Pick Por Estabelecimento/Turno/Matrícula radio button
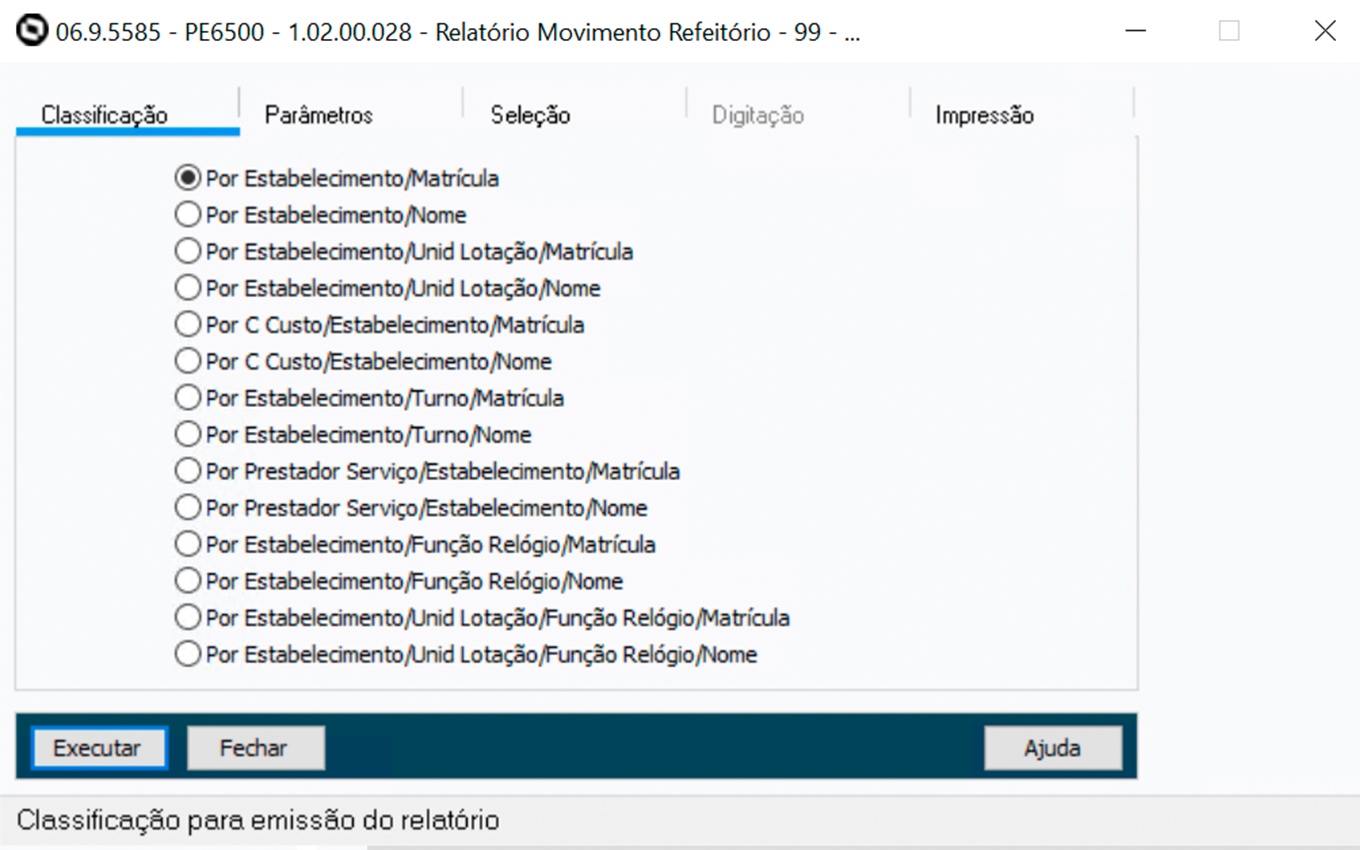The image size is (1360, 850). pyautogui.click(x=187, y=398)
